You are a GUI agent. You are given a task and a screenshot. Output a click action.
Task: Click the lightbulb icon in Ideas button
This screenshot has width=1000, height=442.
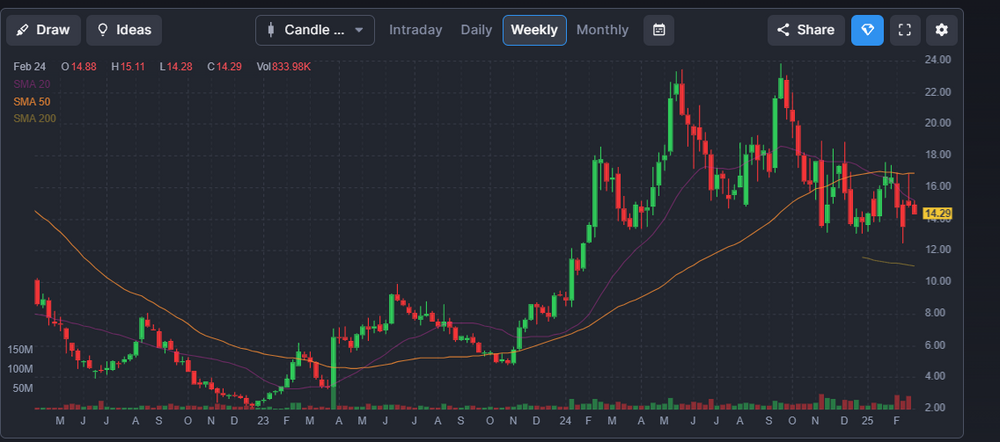[x=102, y=30]
